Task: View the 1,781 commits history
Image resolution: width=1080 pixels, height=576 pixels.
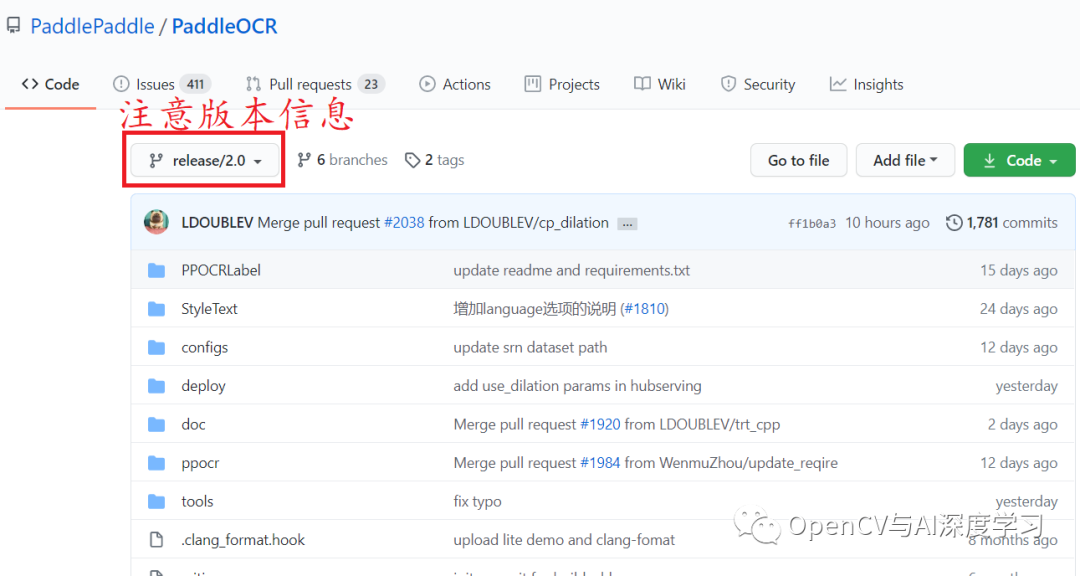Action: point(1002,223)
